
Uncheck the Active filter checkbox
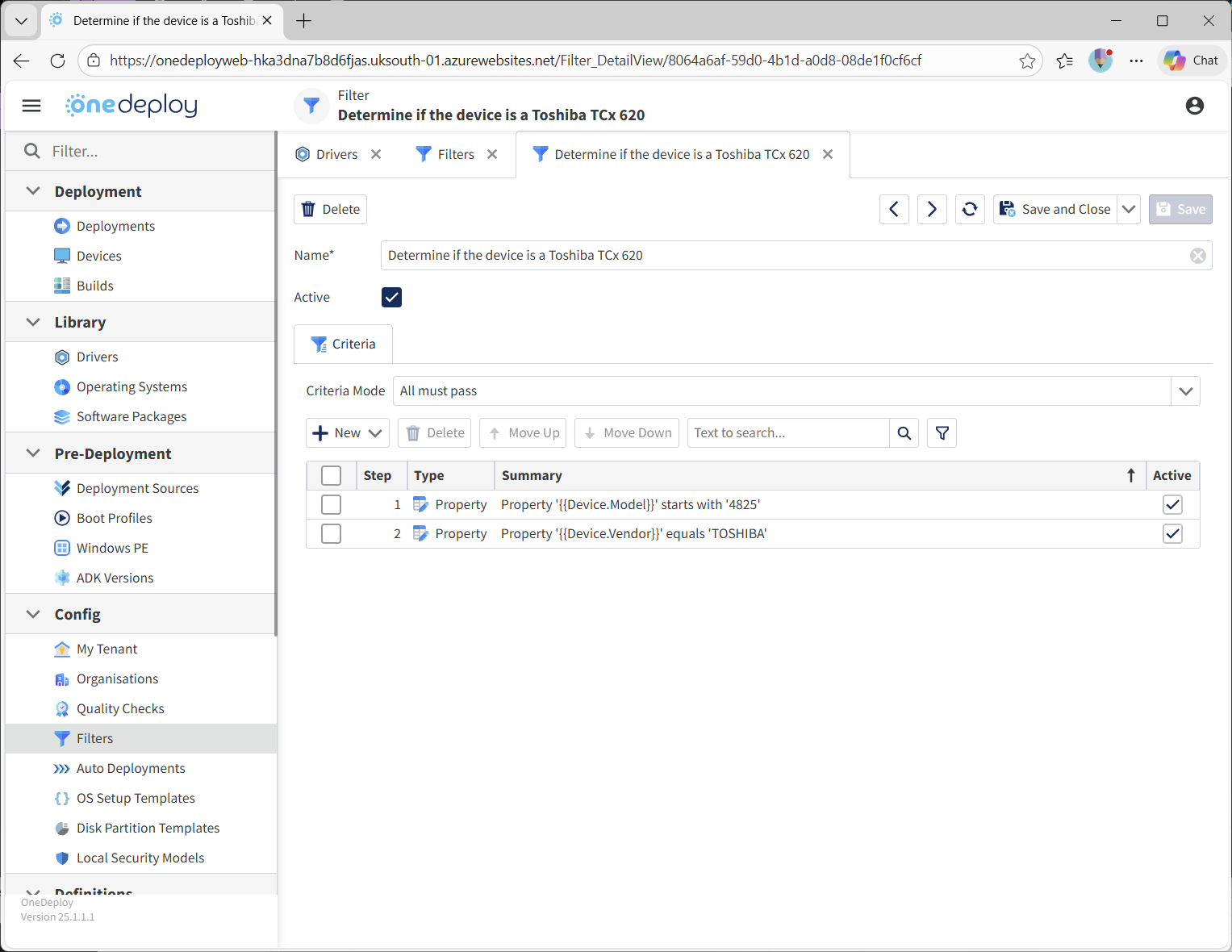[391, 298]
